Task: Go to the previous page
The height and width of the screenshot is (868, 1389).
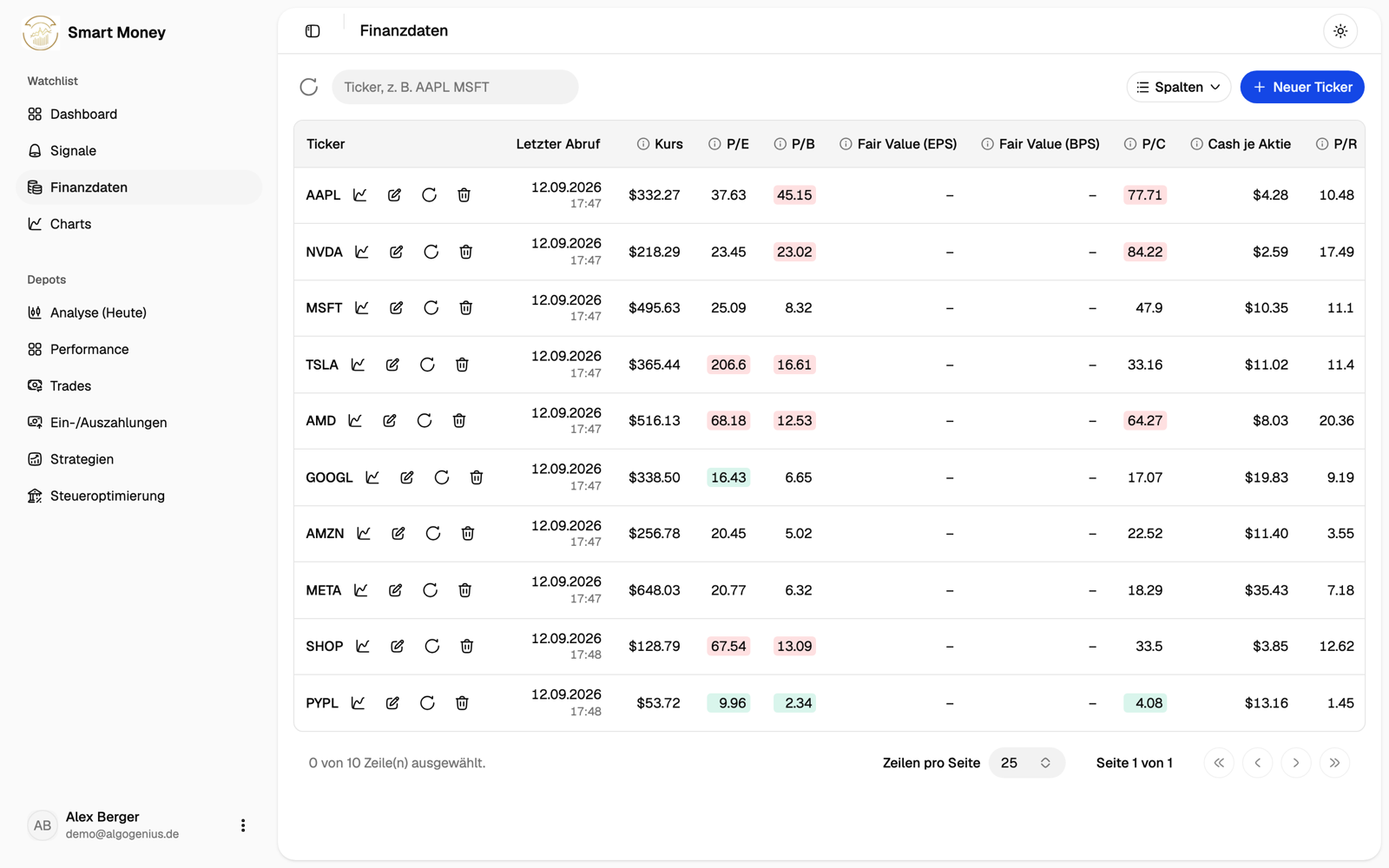Action: [1257, 763]
